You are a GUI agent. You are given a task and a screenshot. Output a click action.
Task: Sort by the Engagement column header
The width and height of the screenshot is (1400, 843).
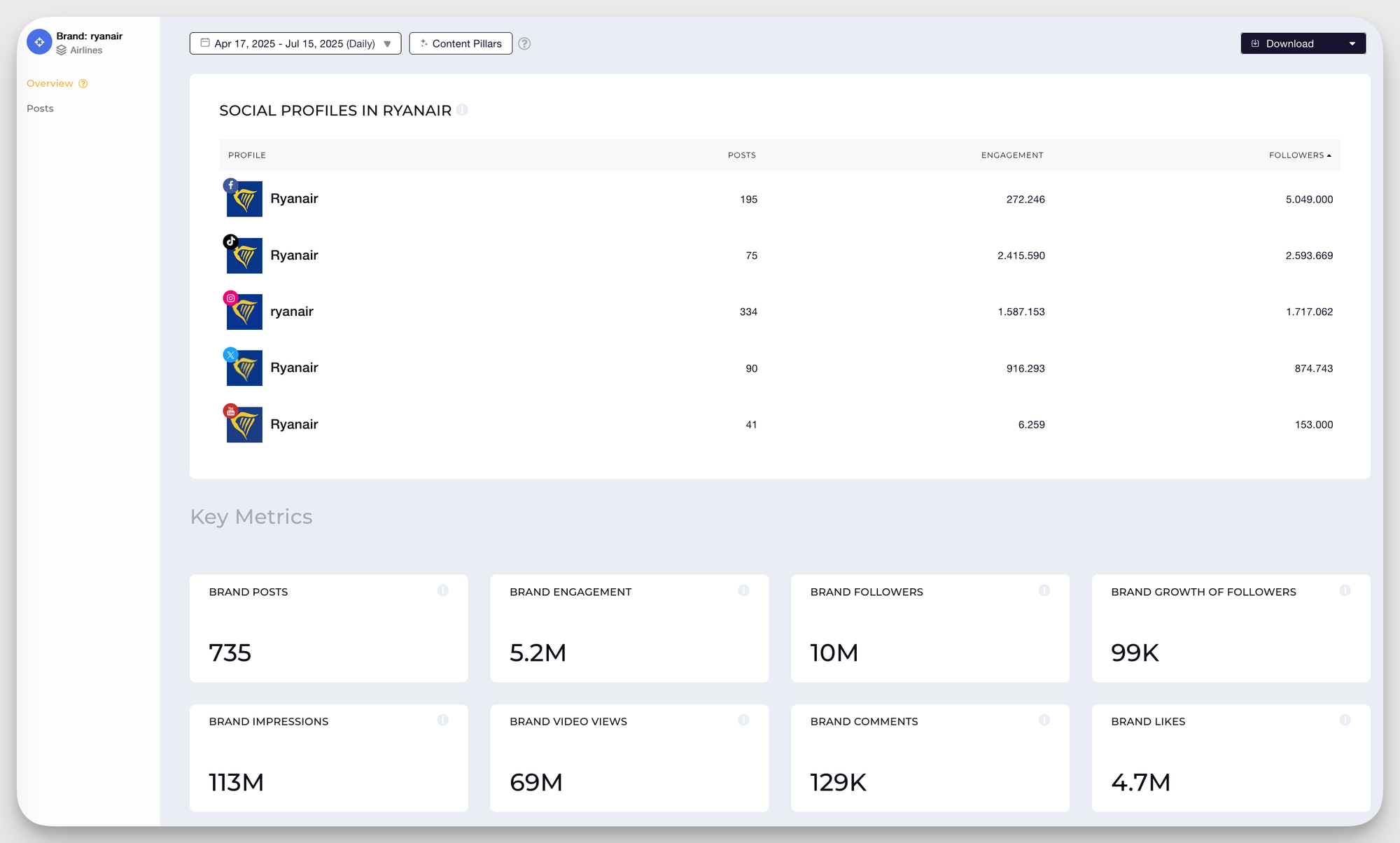(x=1012, y=155)
